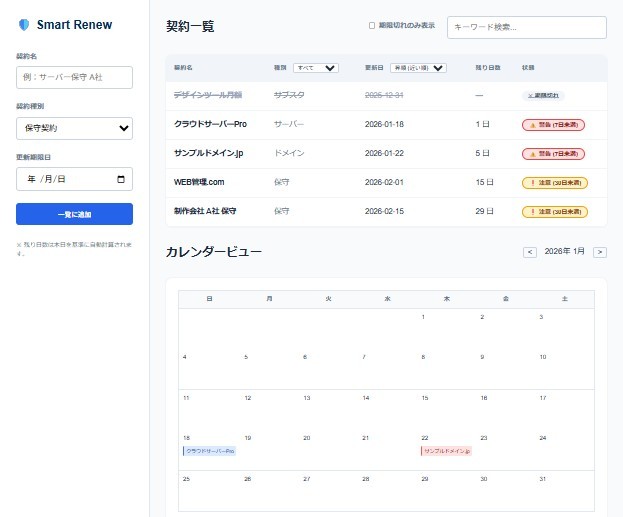Go to previous month in calendar view

tap(529, 252)
